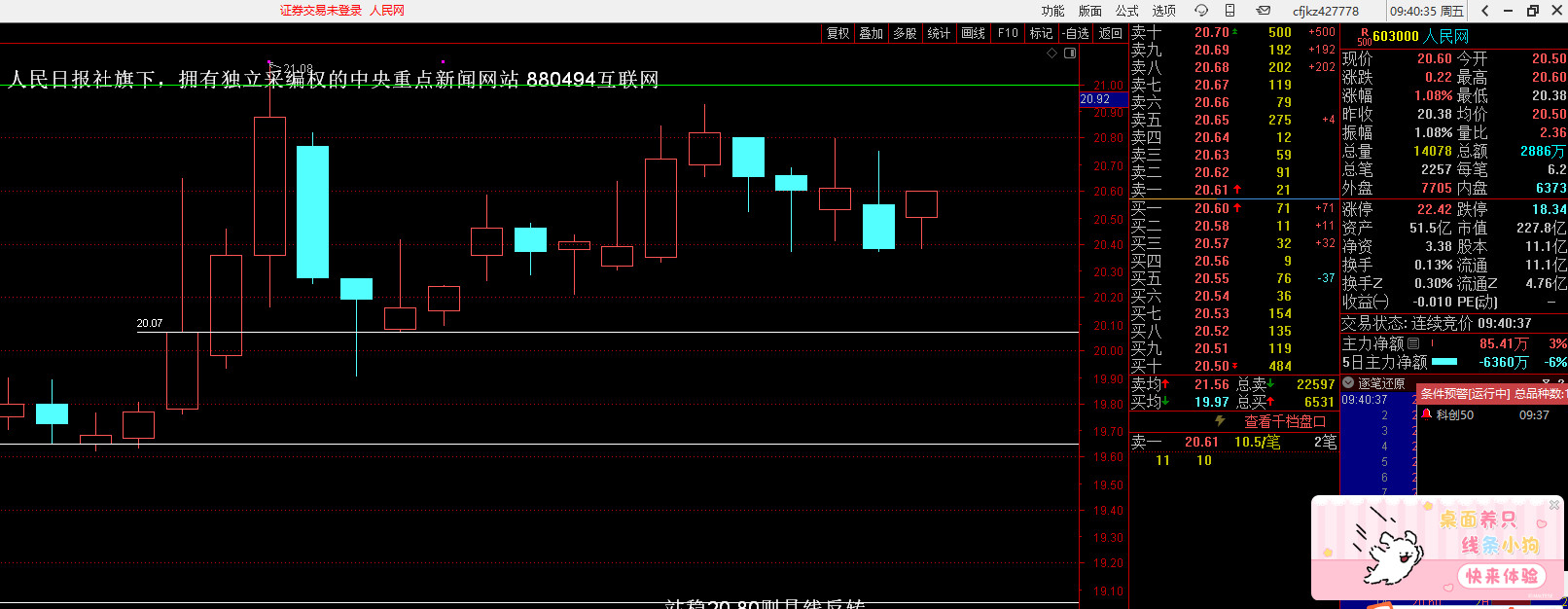Click the 买十 price 20.50

[1212, 366]
